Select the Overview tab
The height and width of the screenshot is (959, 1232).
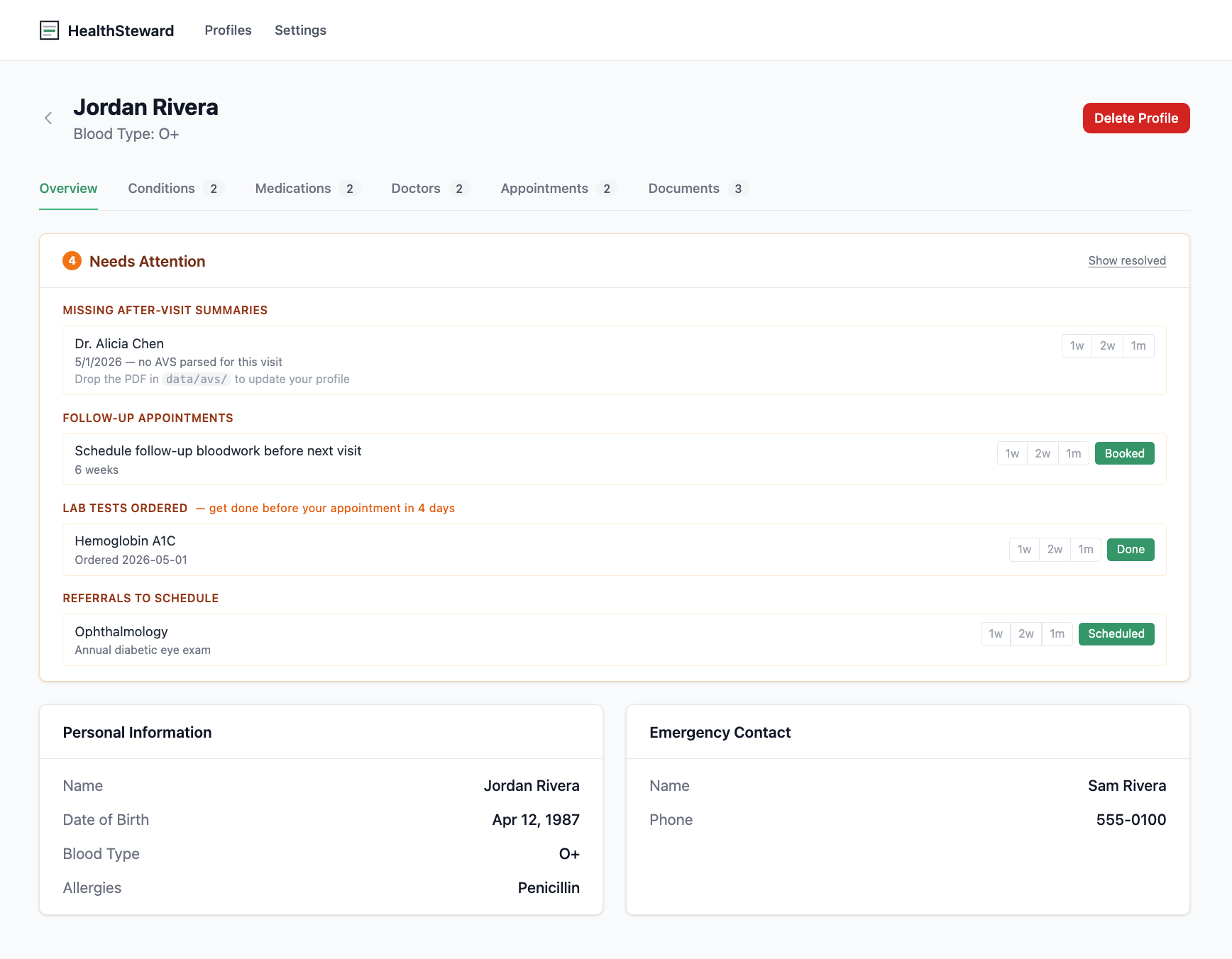68,189
